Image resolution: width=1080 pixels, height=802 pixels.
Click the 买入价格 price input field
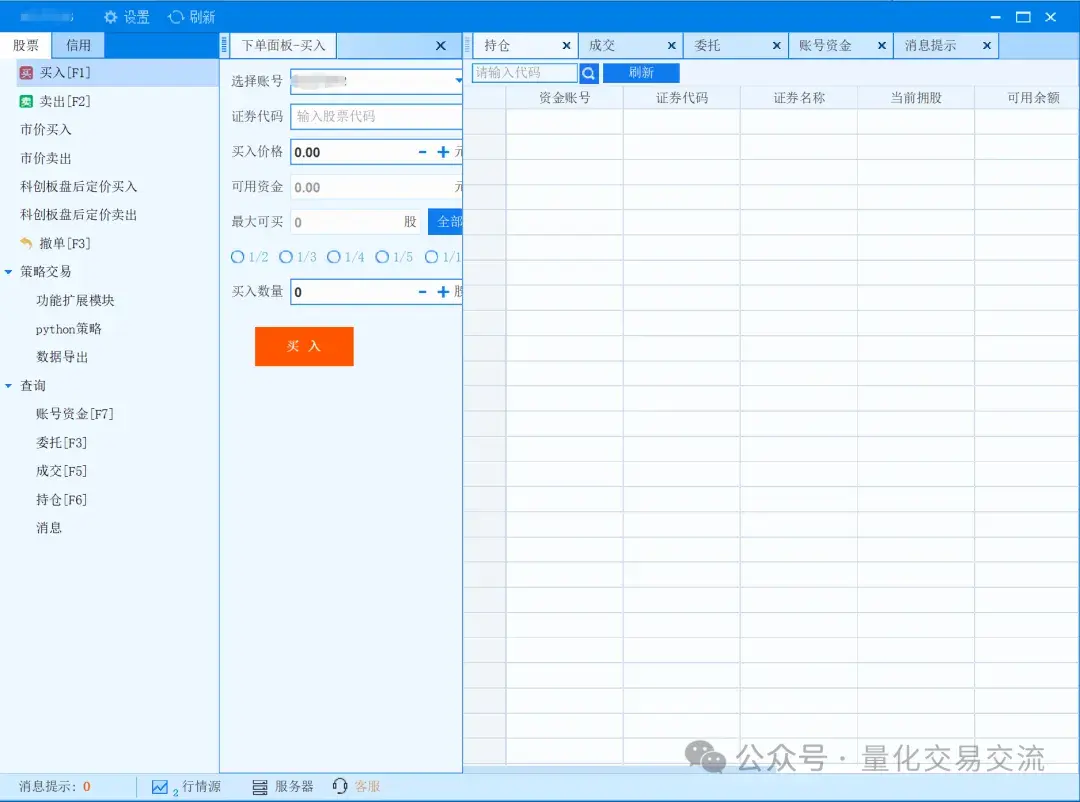(x=353, y=152)
